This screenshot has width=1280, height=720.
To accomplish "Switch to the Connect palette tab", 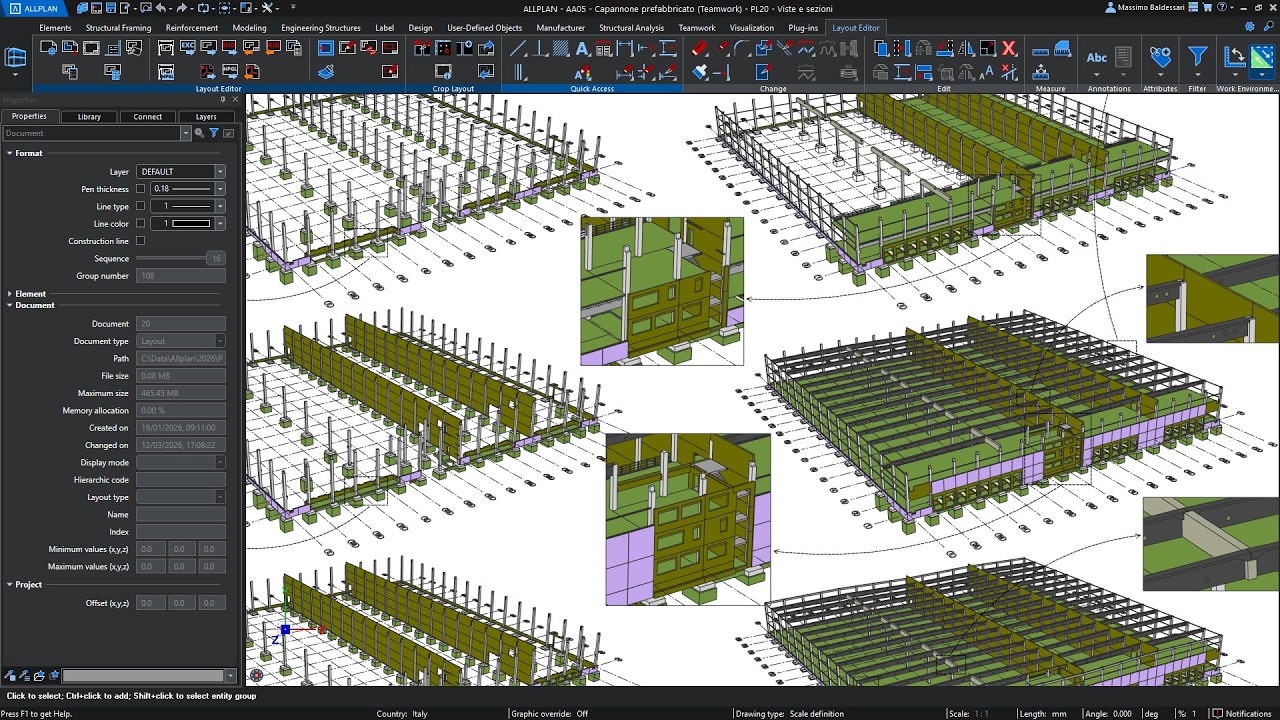I will (x=147, y=116).
